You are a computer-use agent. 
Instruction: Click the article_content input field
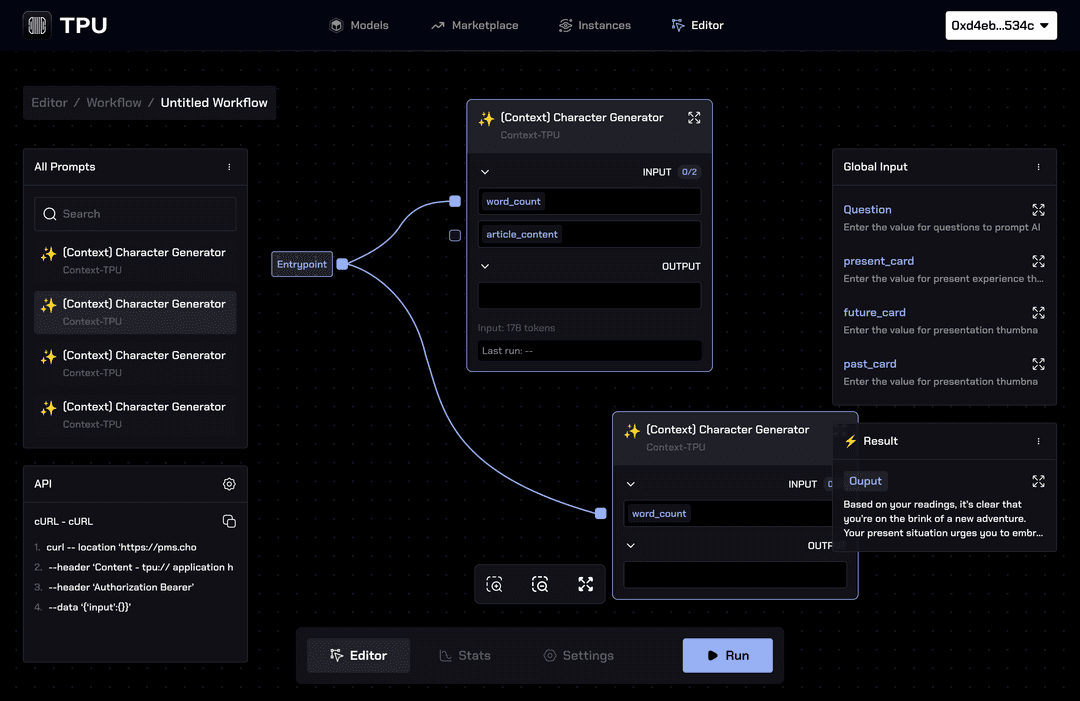point(590,234)
